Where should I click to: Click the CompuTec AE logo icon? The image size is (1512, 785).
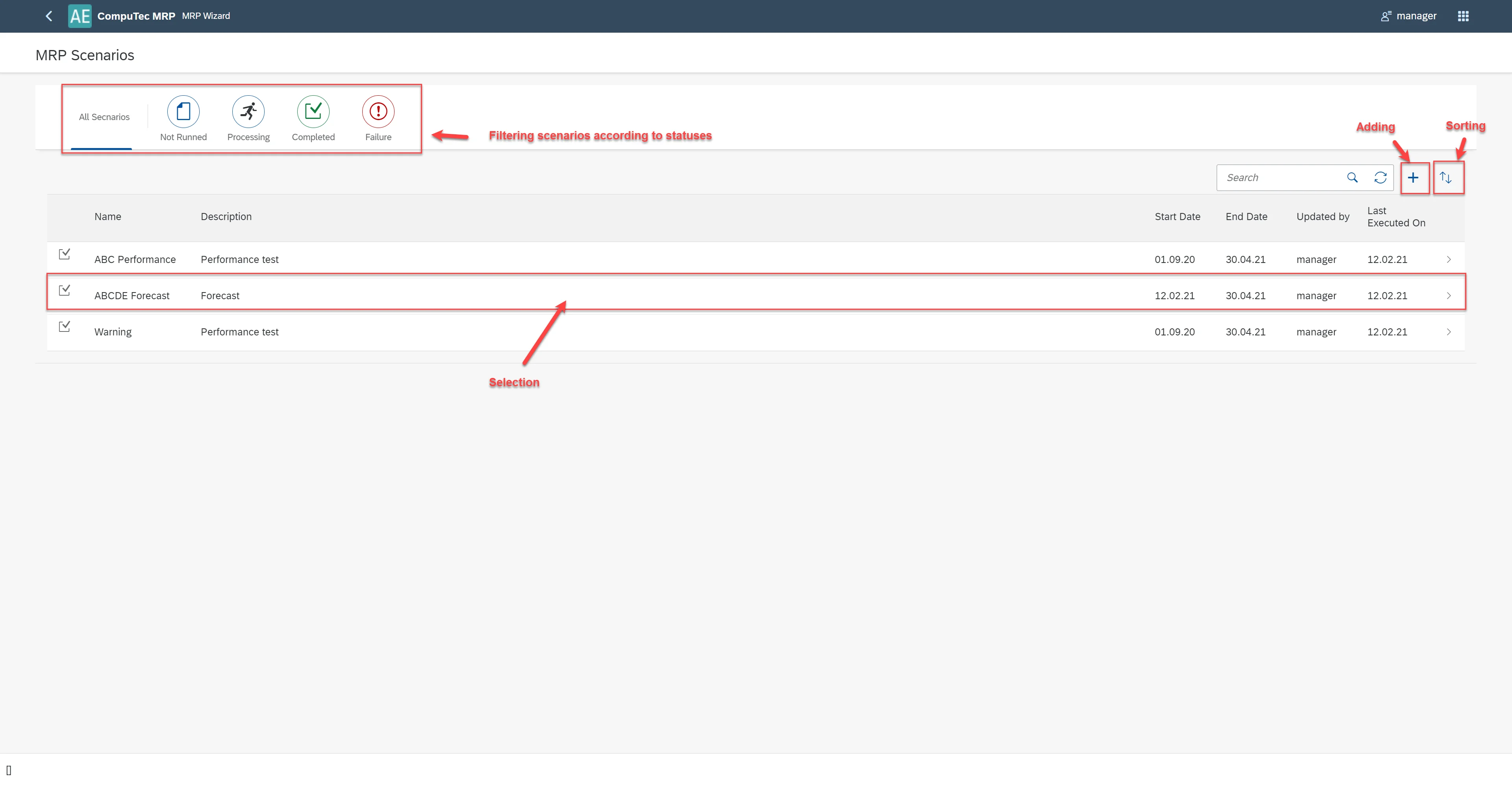tap(80, 16)
